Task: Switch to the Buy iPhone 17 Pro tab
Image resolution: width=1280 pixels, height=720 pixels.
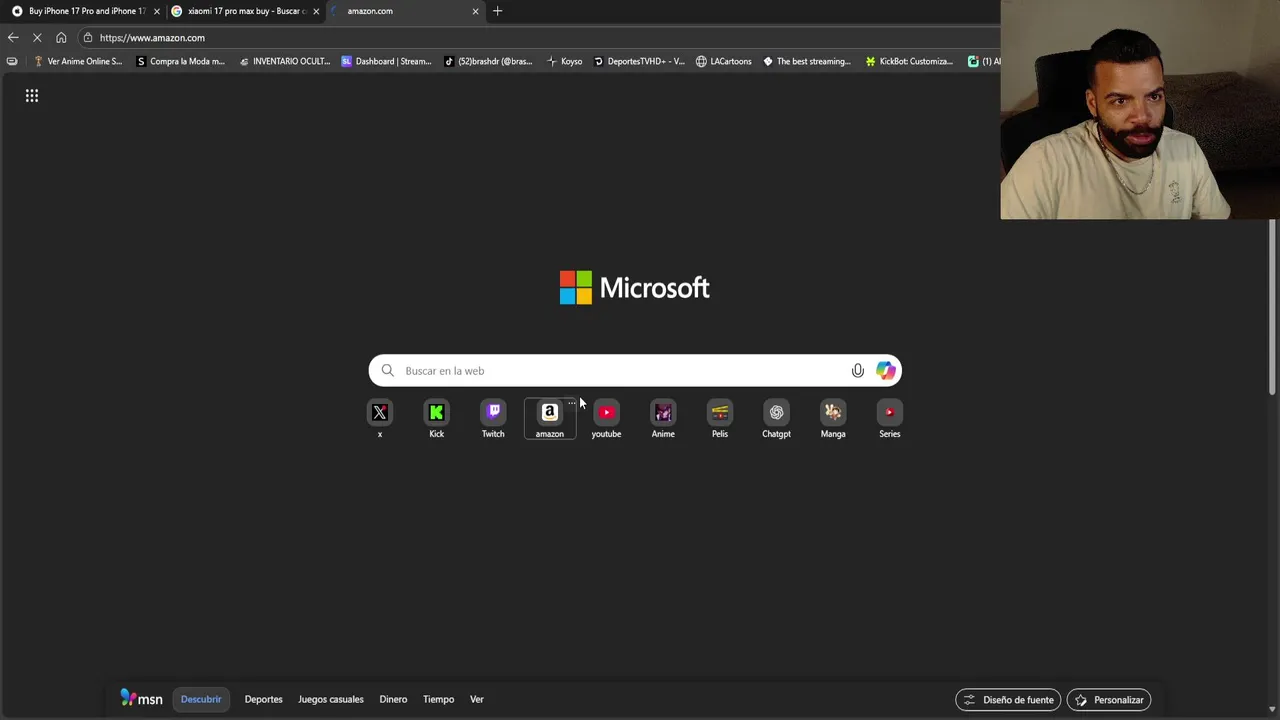Action: 84,11
